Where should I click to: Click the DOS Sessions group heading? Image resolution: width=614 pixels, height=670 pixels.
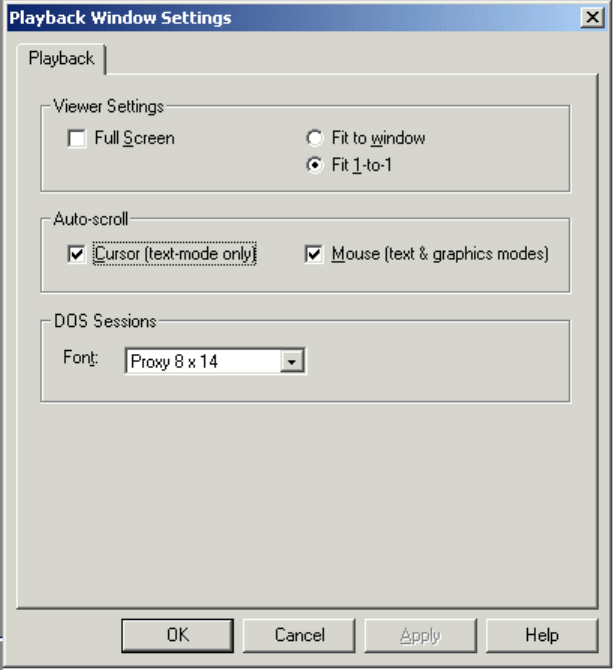coord(105,321)
